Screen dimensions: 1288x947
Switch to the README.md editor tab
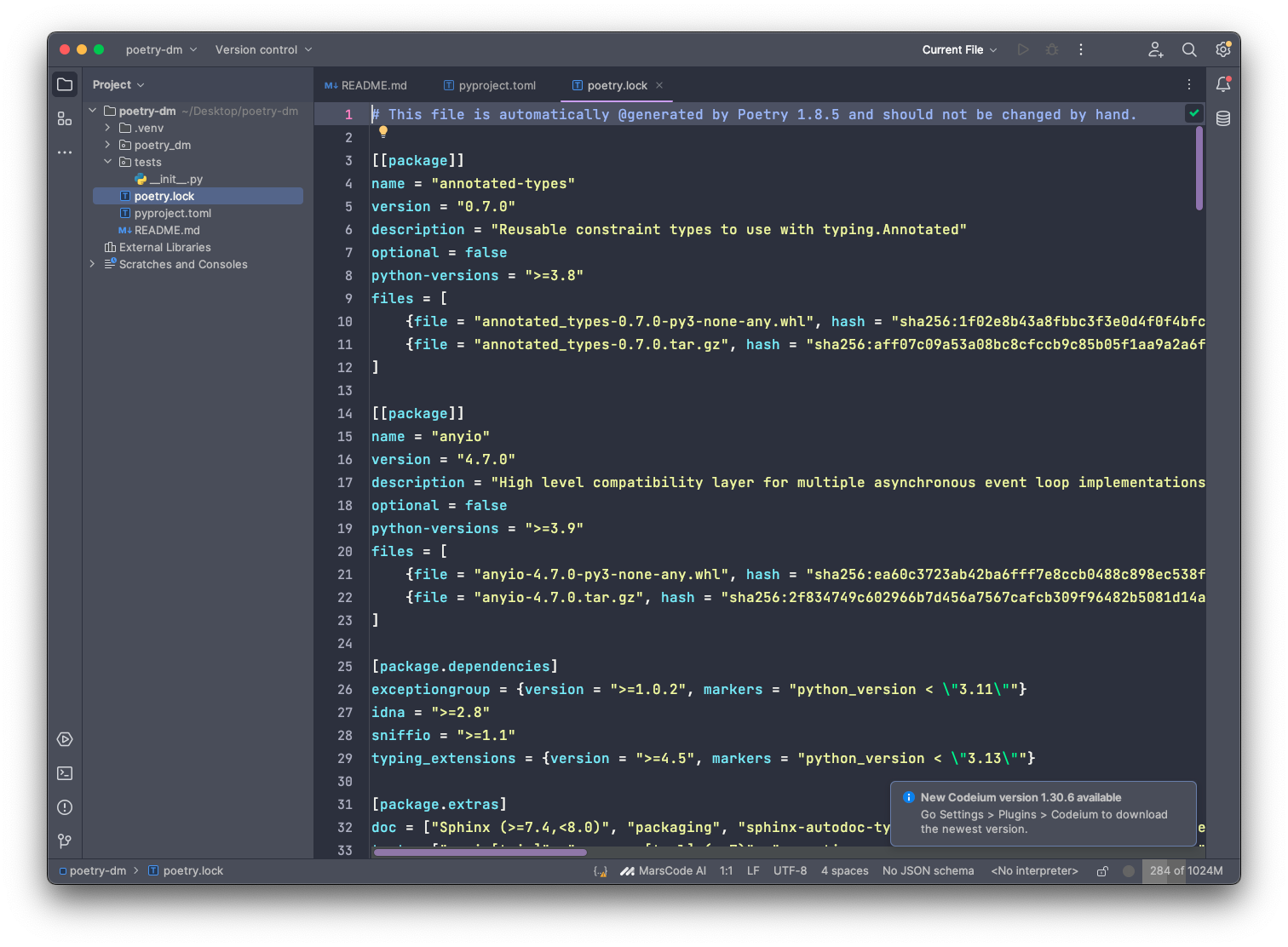(366, 85)
